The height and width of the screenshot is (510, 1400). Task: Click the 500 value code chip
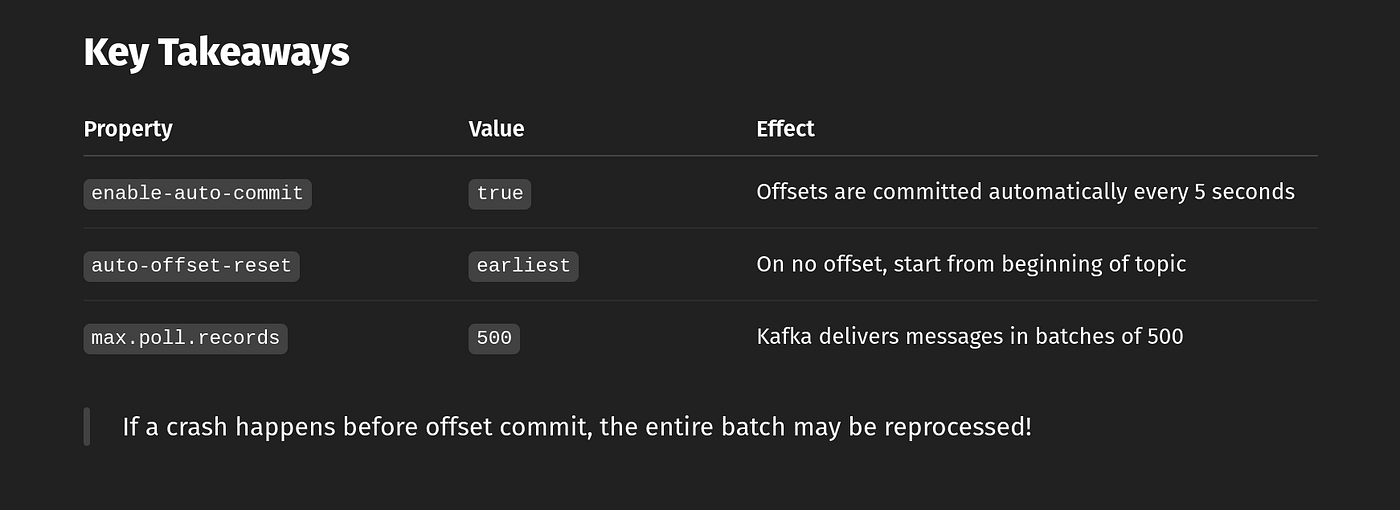pos(494,338)
